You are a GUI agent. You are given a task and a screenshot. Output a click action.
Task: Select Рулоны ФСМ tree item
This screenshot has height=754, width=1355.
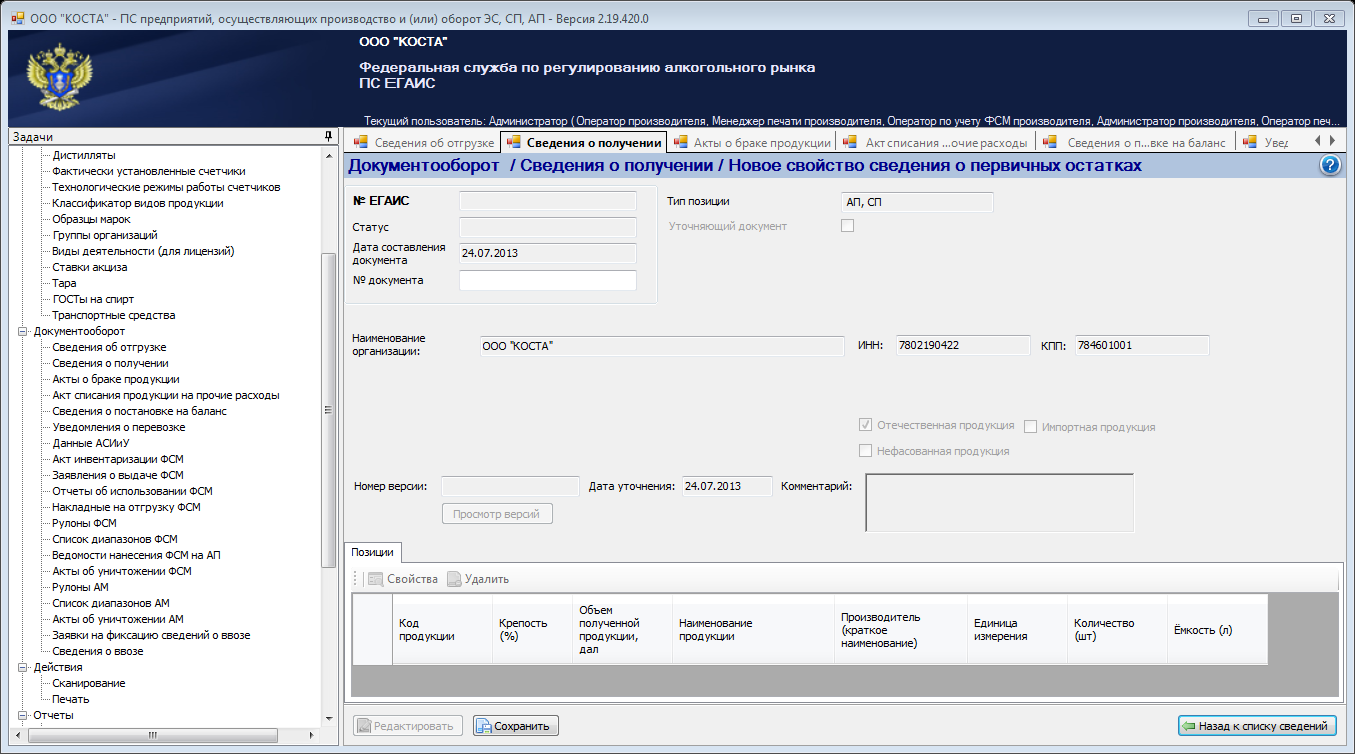coord(85,523)
